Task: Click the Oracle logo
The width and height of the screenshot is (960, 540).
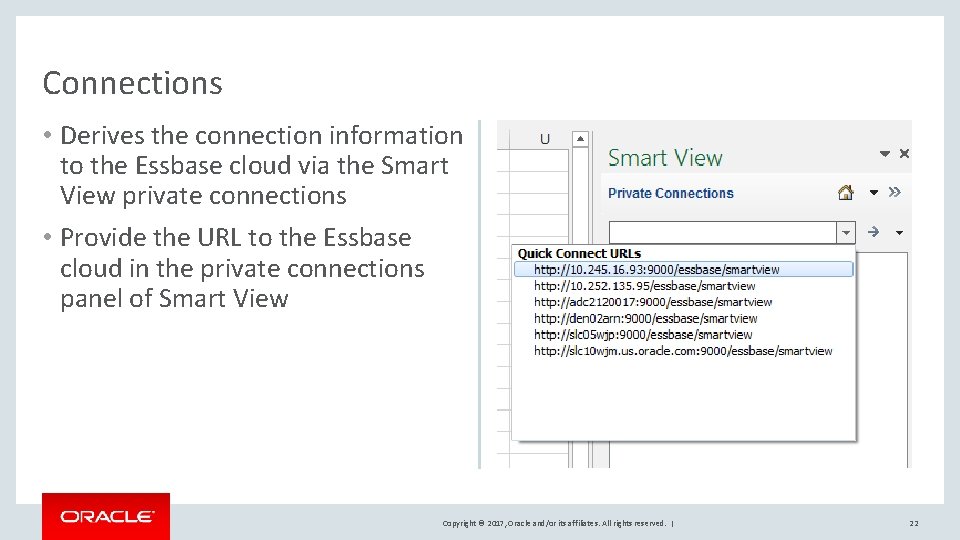Action: 106,517
